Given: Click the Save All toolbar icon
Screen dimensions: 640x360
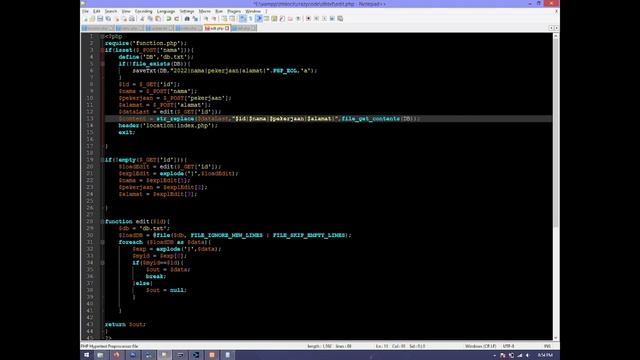Looking at the screenshot, I should [108, 19].
